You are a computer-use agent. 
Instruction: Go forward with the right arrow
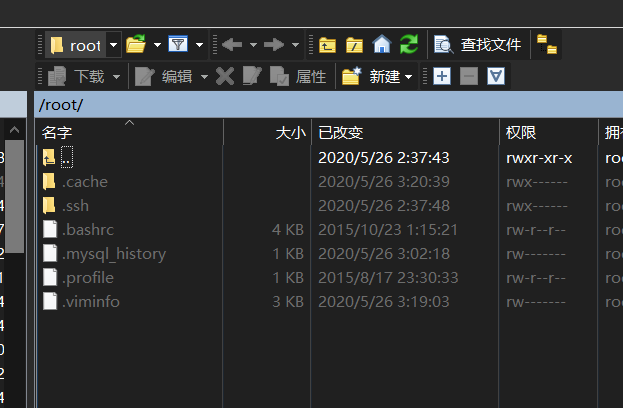[274, 44]
